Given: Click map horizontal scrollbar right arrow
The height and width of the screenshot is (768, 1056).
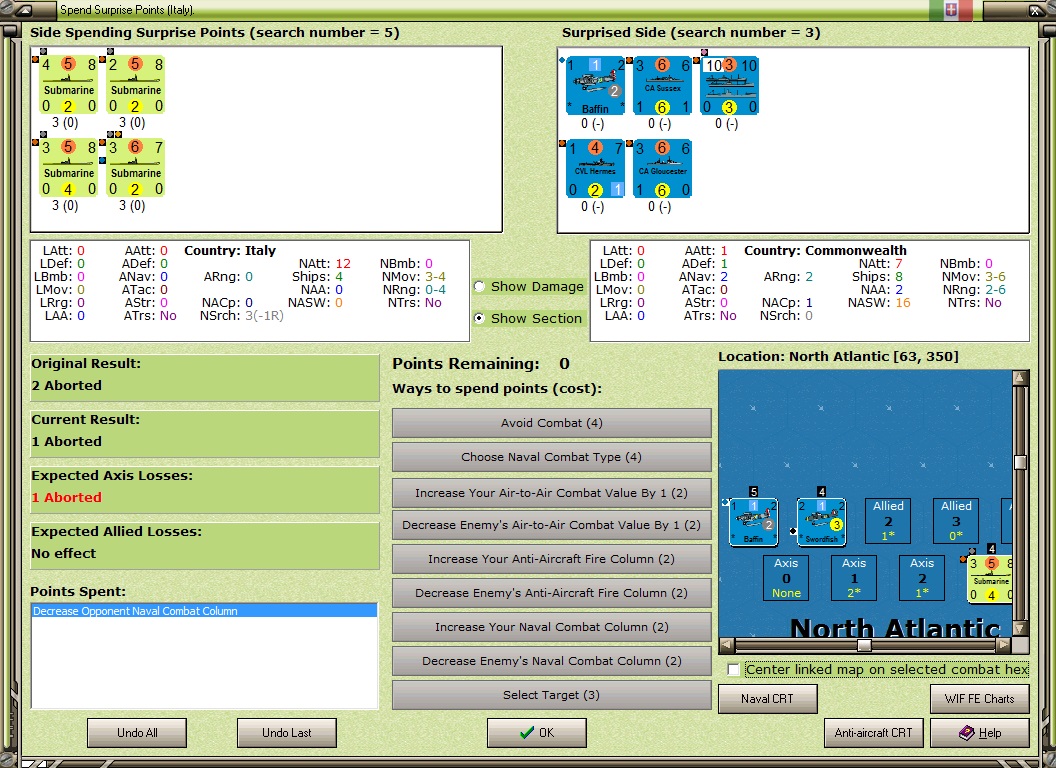Looking at the screenshot, I should pyautogui.click(x=1003, y=645).
